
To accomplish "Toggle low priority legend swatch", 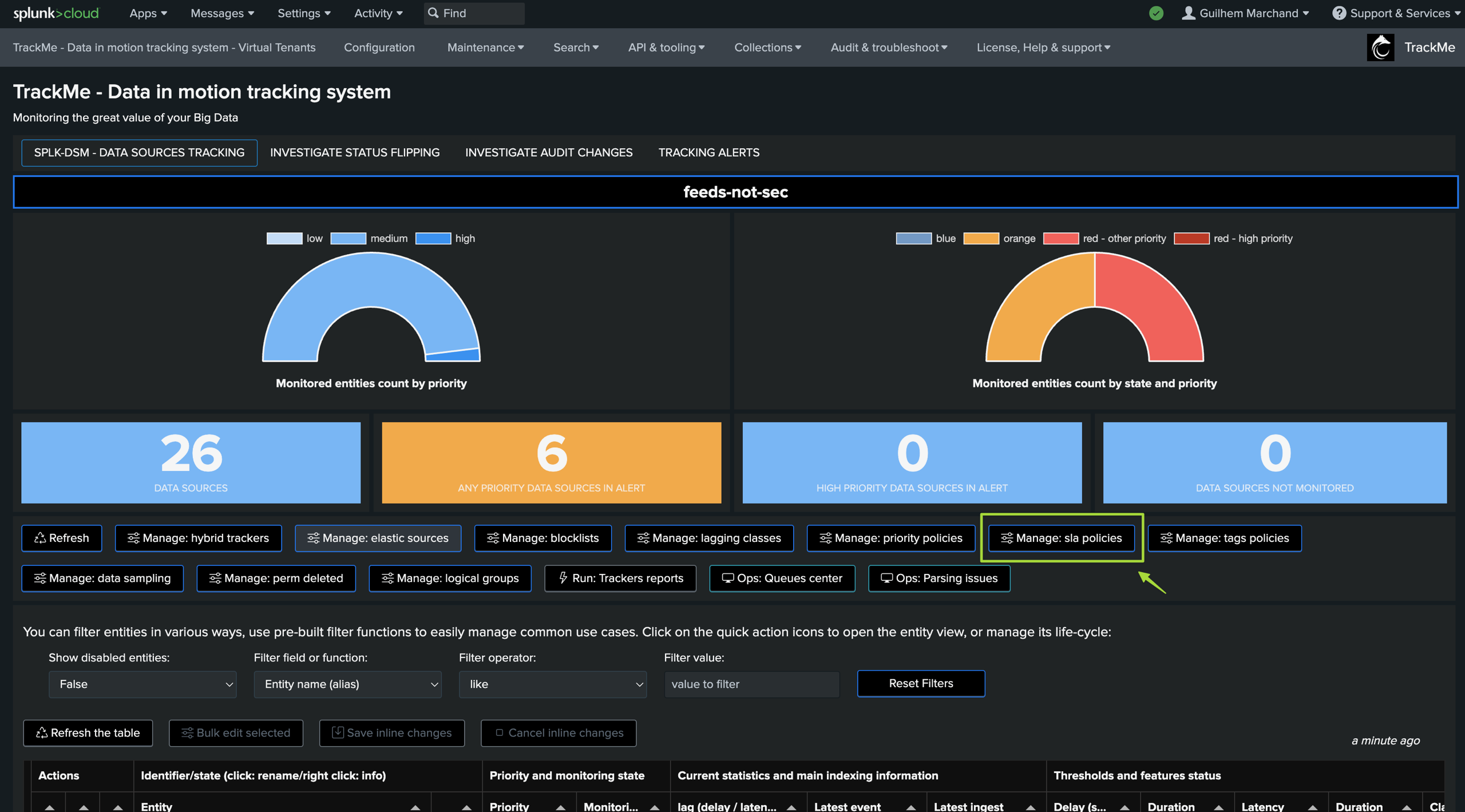I will pyautogui.click(x=284, y=239).
